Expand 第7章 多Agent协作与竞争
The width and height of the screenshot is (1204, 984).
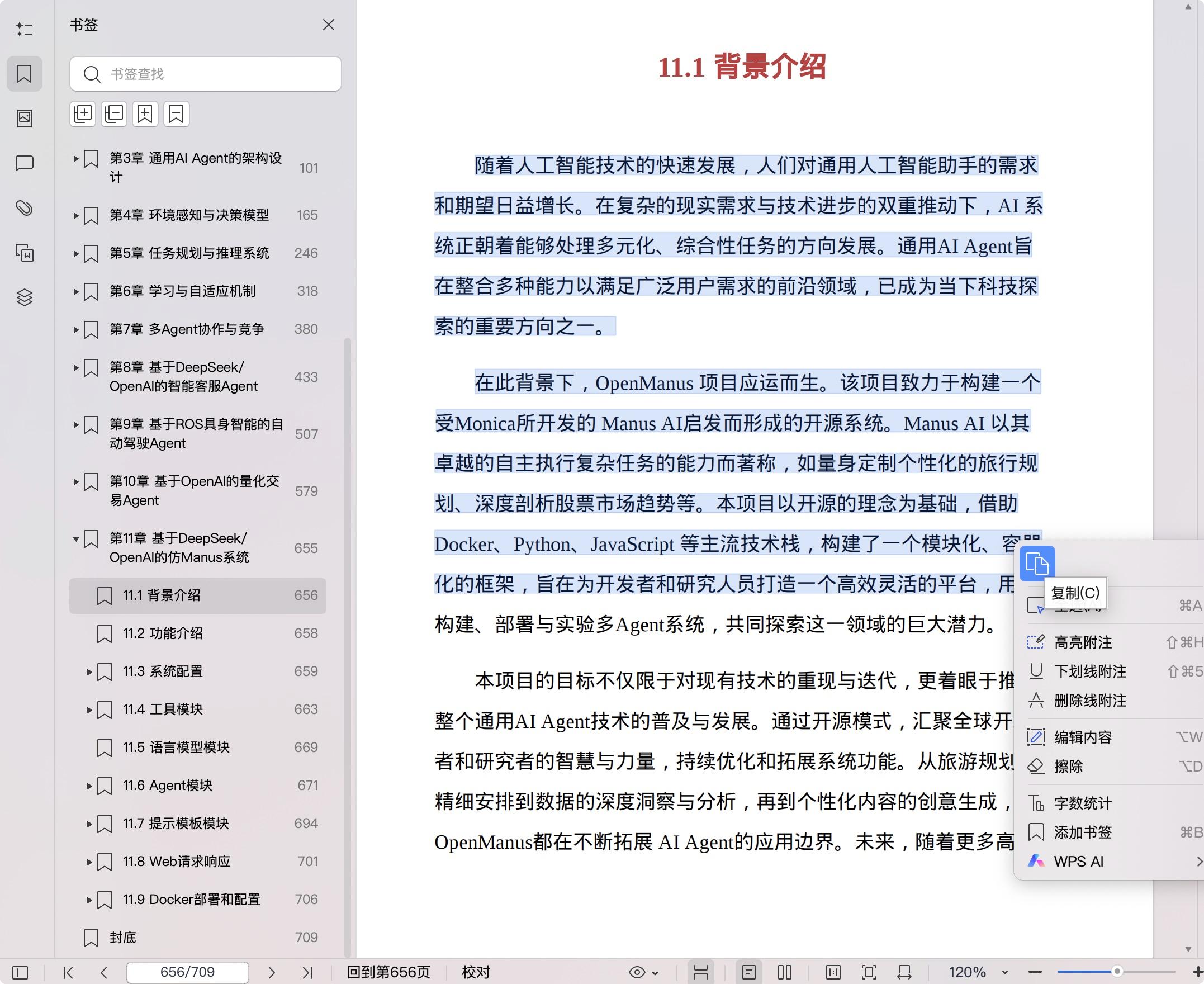tap(76, 329)
